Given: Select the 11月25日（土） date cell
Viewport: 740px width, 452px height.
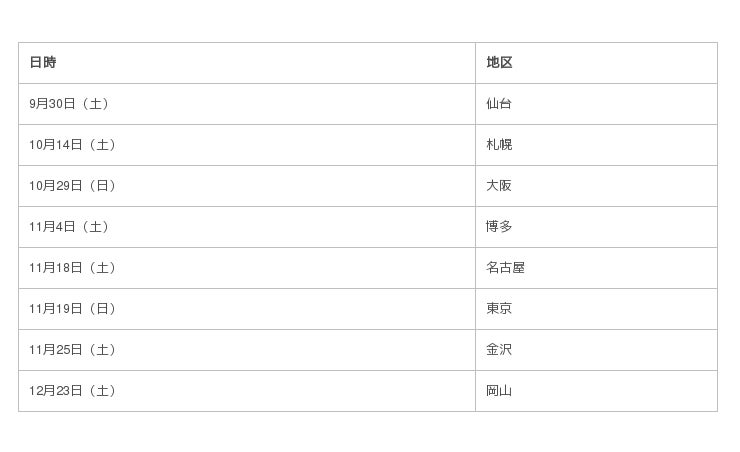Looking at the screenshot, I should click(x=73, y=350).
